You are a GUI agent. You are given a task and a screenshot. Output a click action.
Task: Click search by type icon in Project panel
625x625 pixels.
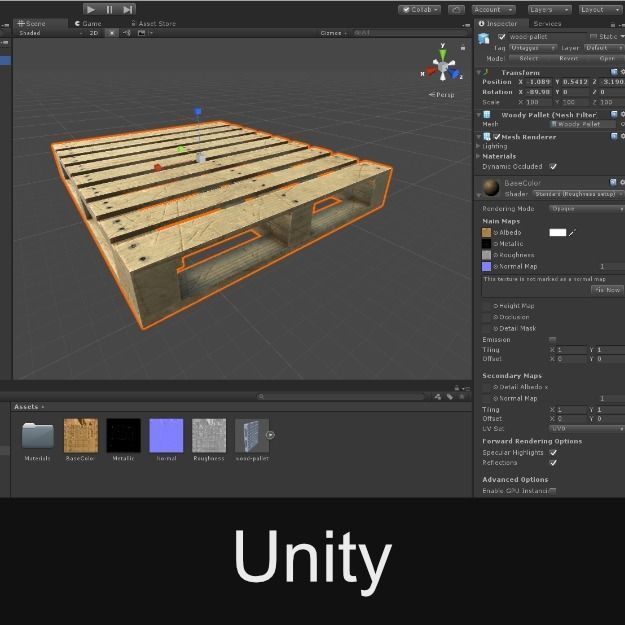[438, 397]
